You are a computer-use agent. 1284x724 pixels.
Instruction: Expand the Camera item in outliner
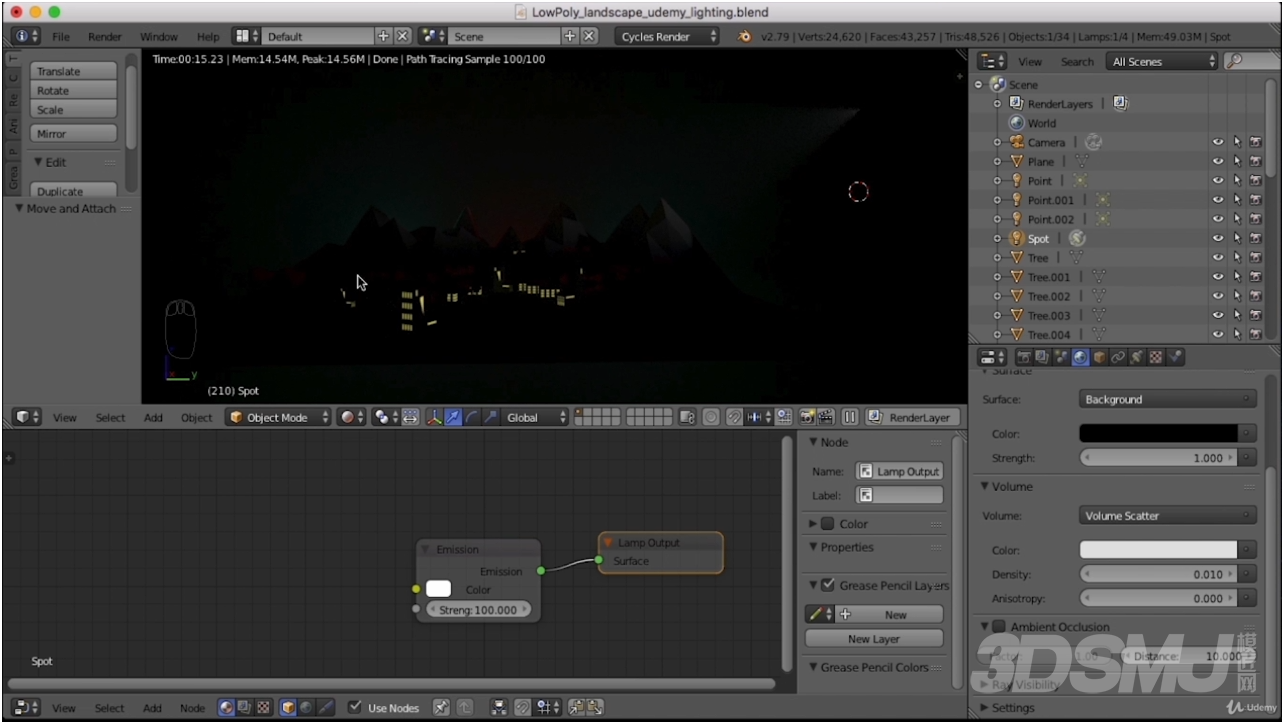point(997,142)
